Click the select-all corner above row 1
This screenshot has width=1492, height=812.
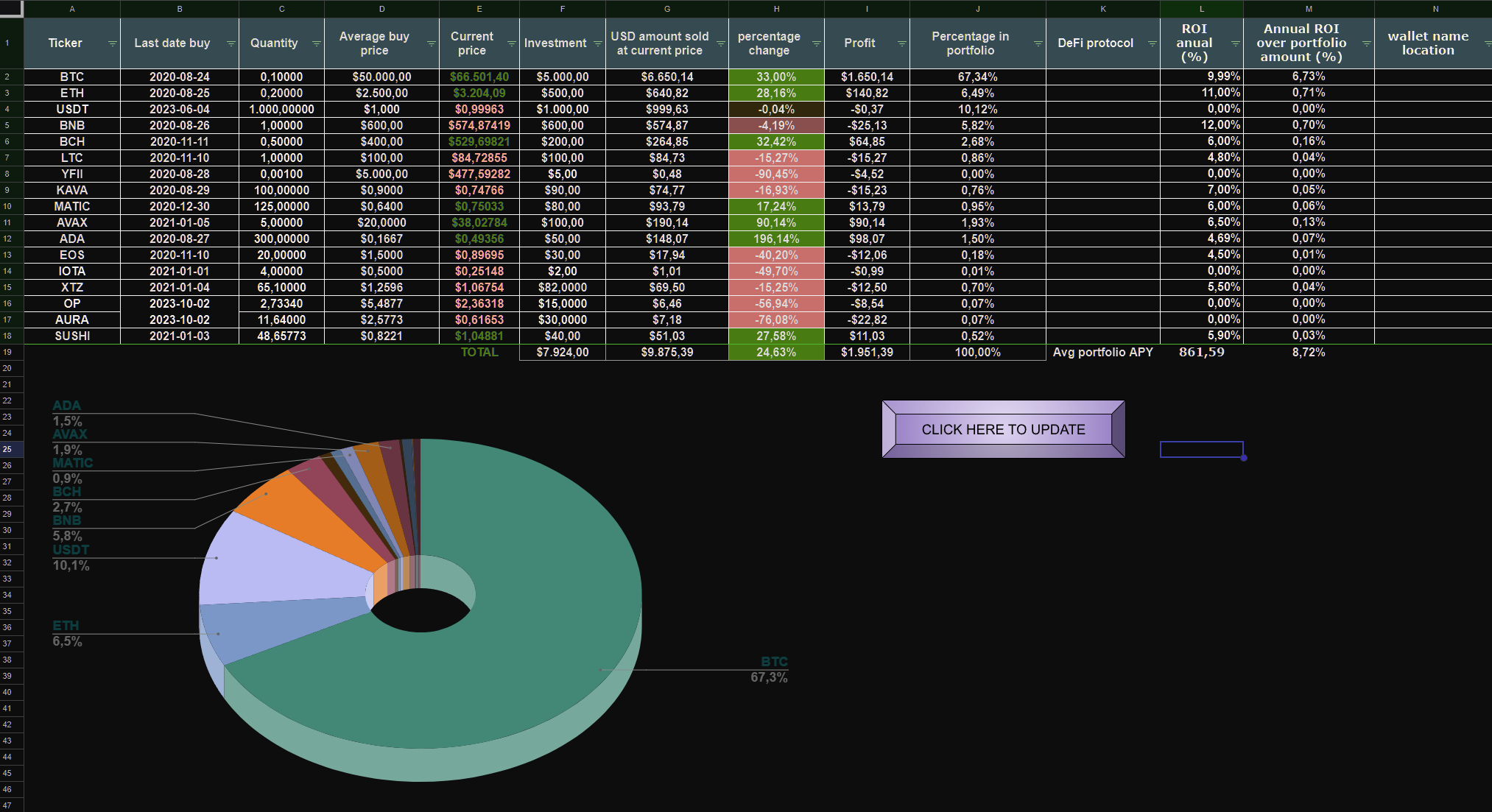(11, 9)
